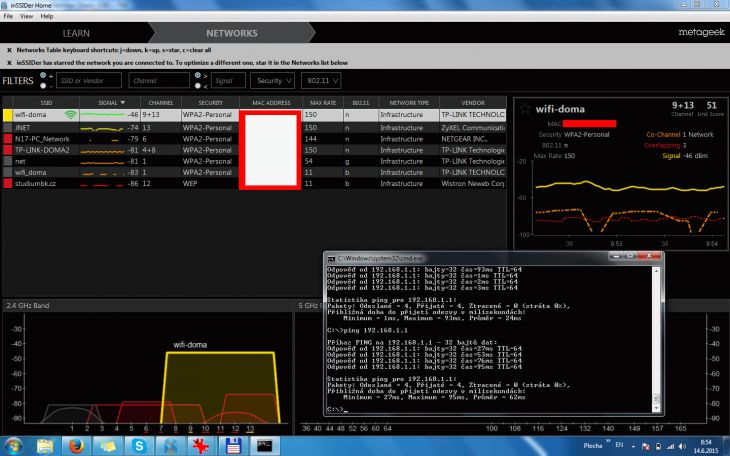Click red color marker for N17-PC_Network row
730x456 pixels.
[7, 139]
